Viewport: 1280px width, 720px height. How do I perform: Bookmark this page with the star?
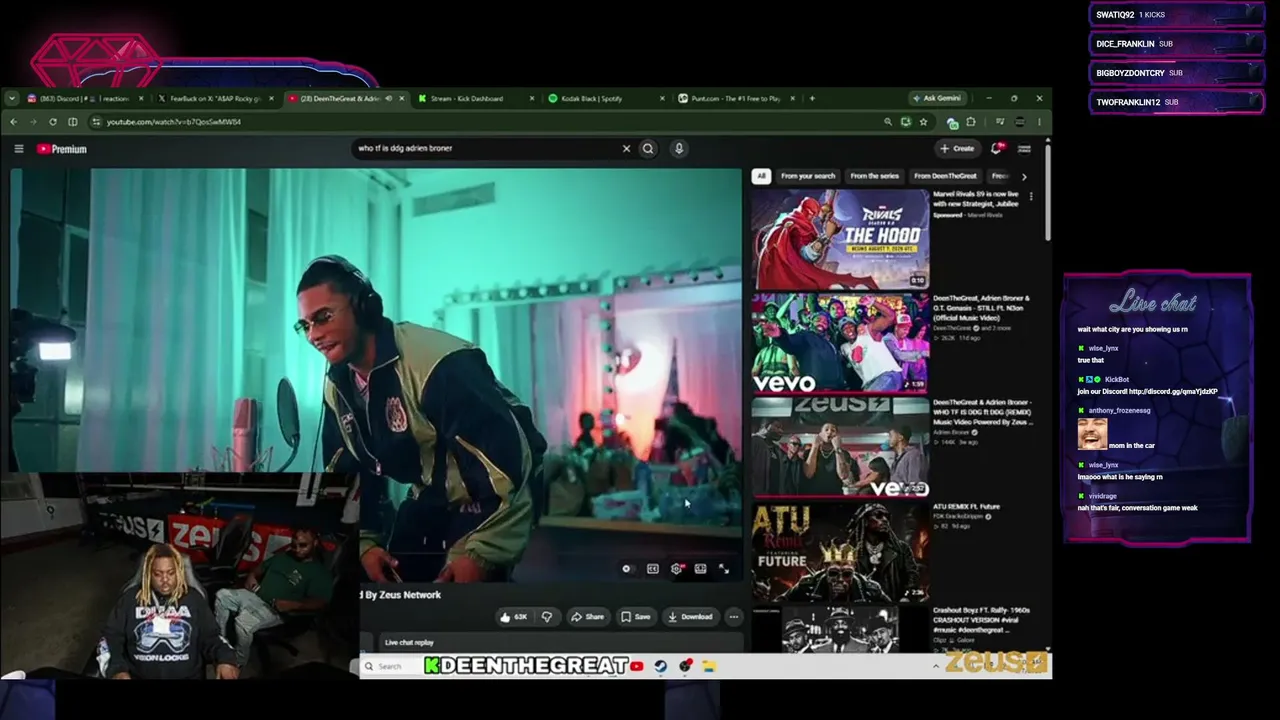point(923,122)
